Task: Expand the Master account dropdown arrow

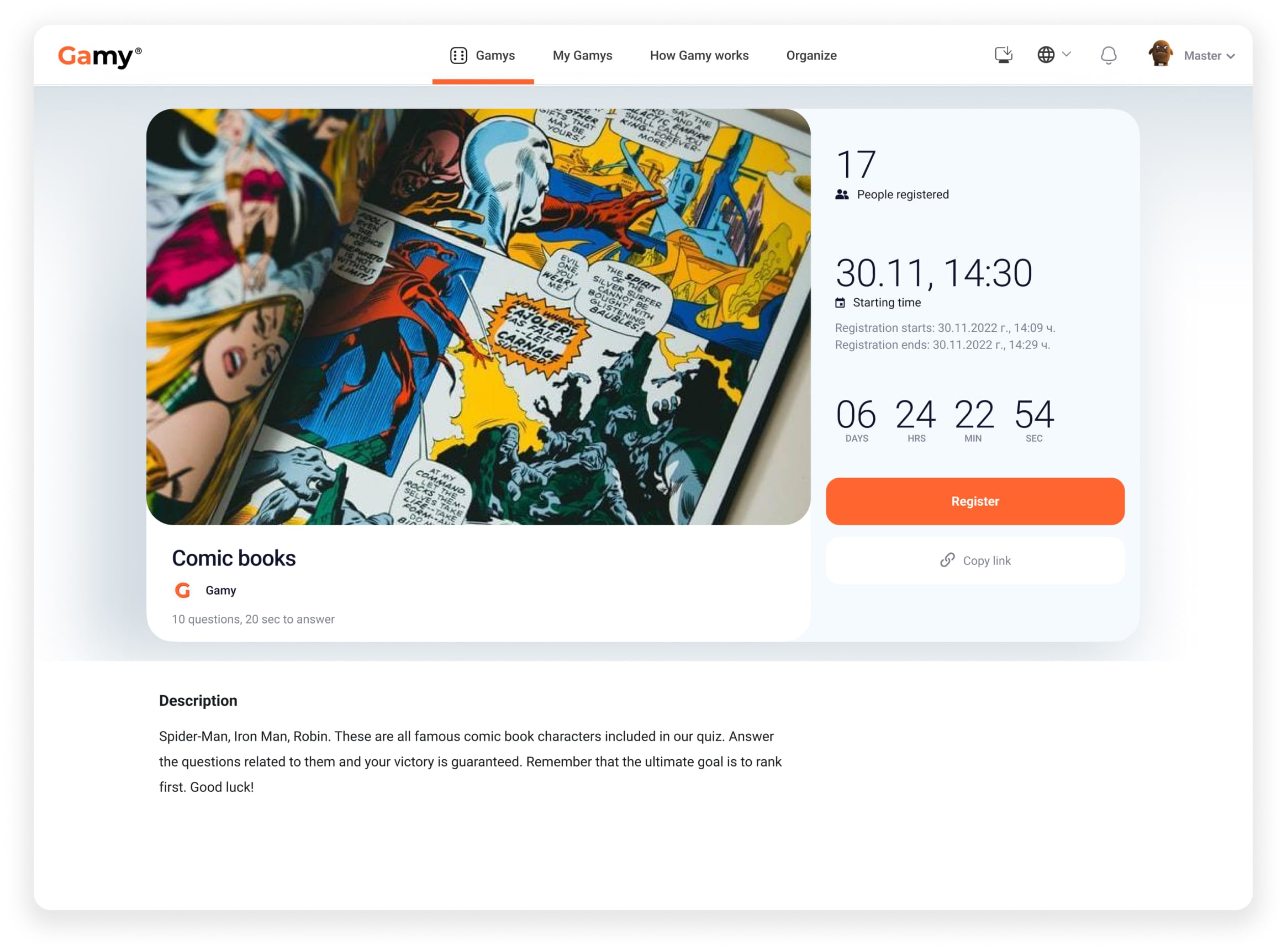Action: pyautogui.click(x=1231, y=56)
